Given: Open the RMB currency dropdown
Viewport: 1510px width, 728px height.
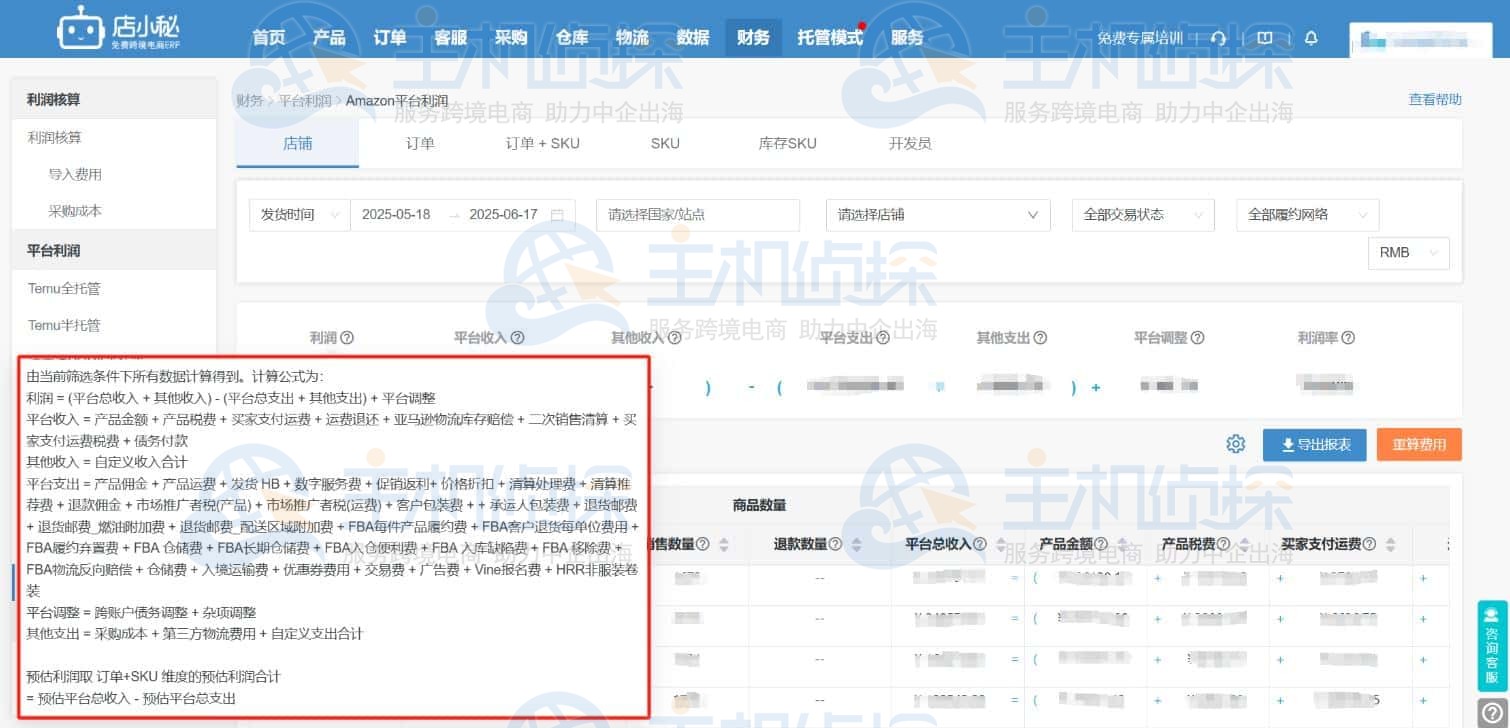Looking at the screenshot, I should click(x=1407, y=252).
